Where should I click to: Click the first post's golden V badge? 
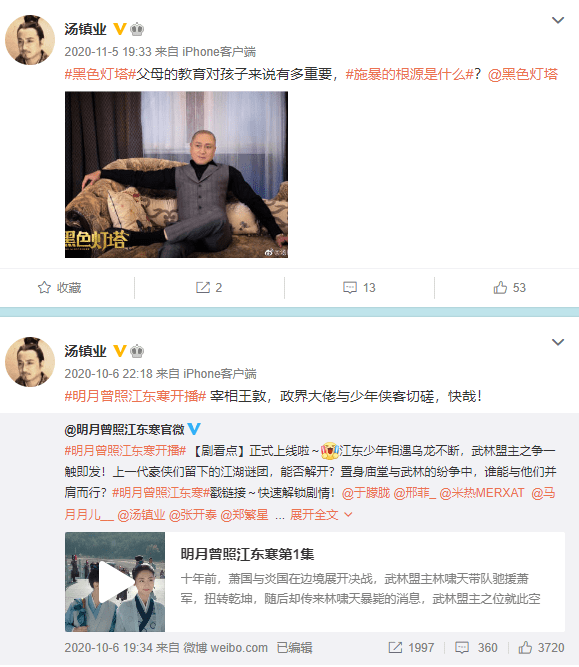[120, 29]
